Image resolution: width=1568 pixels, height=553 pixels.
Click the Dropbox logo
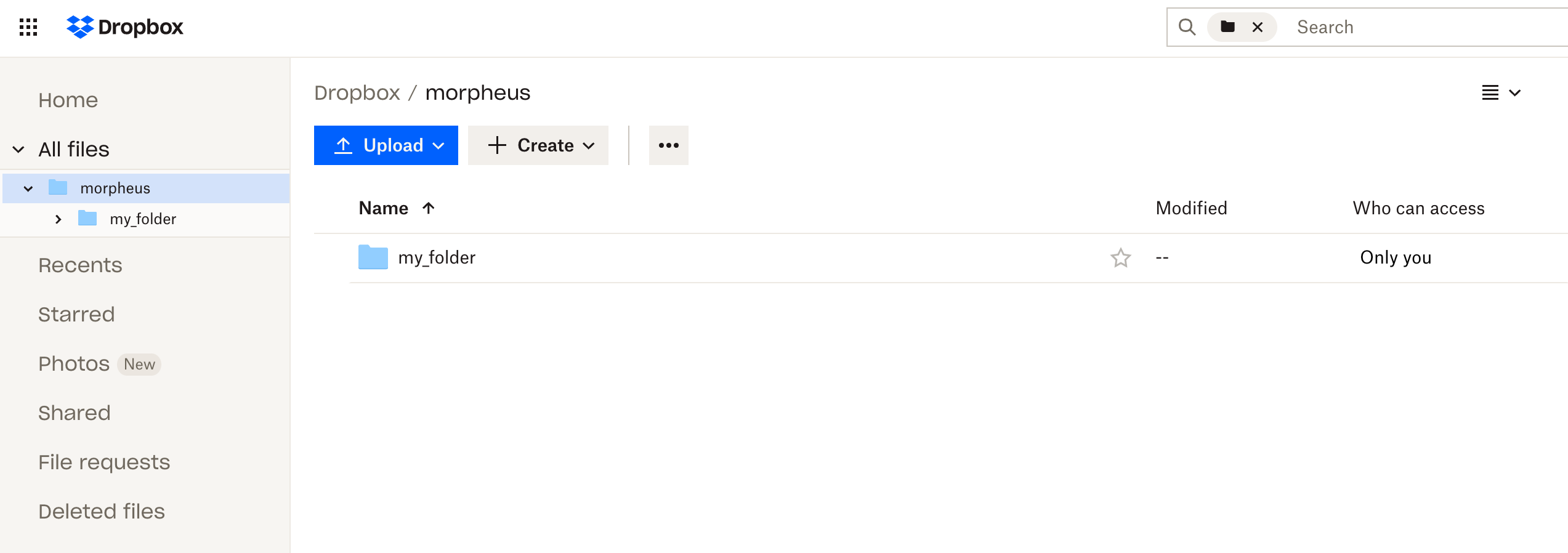click(125, 27)
